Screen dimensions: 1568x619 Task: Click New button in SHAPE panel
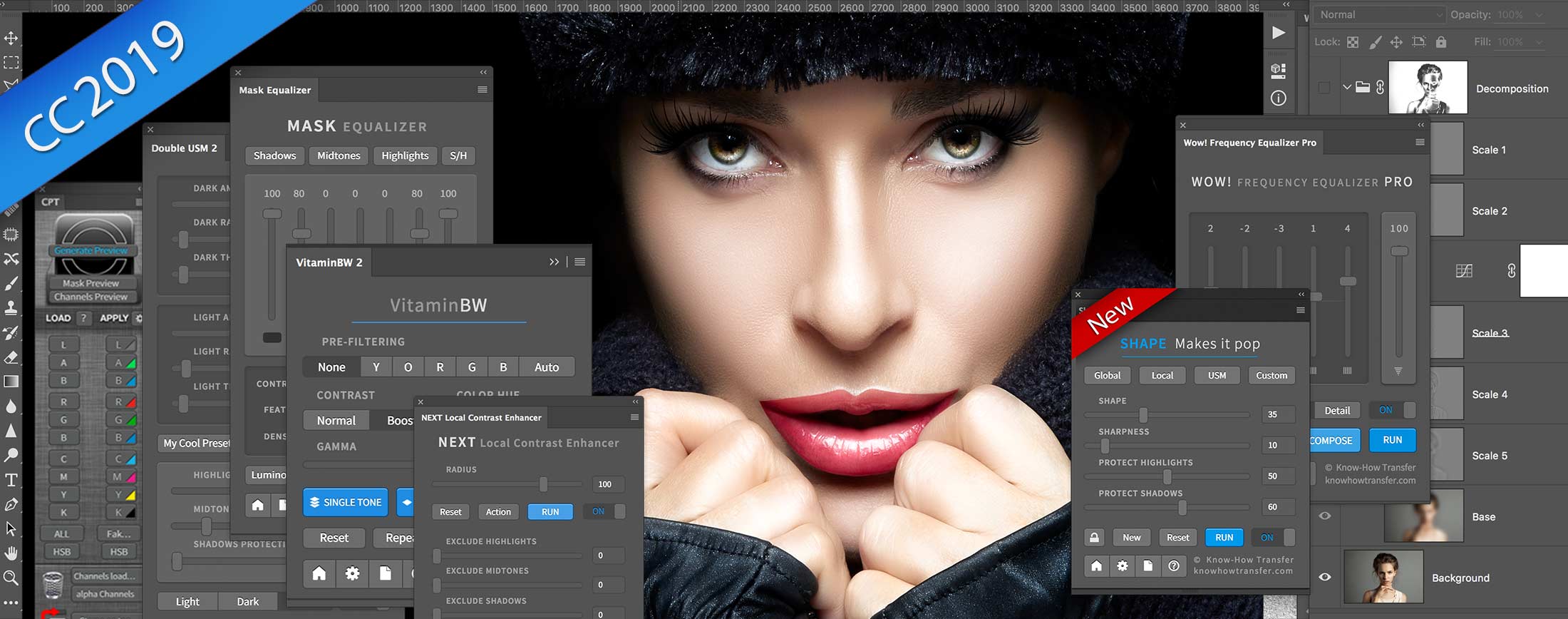click(1132, 538)
